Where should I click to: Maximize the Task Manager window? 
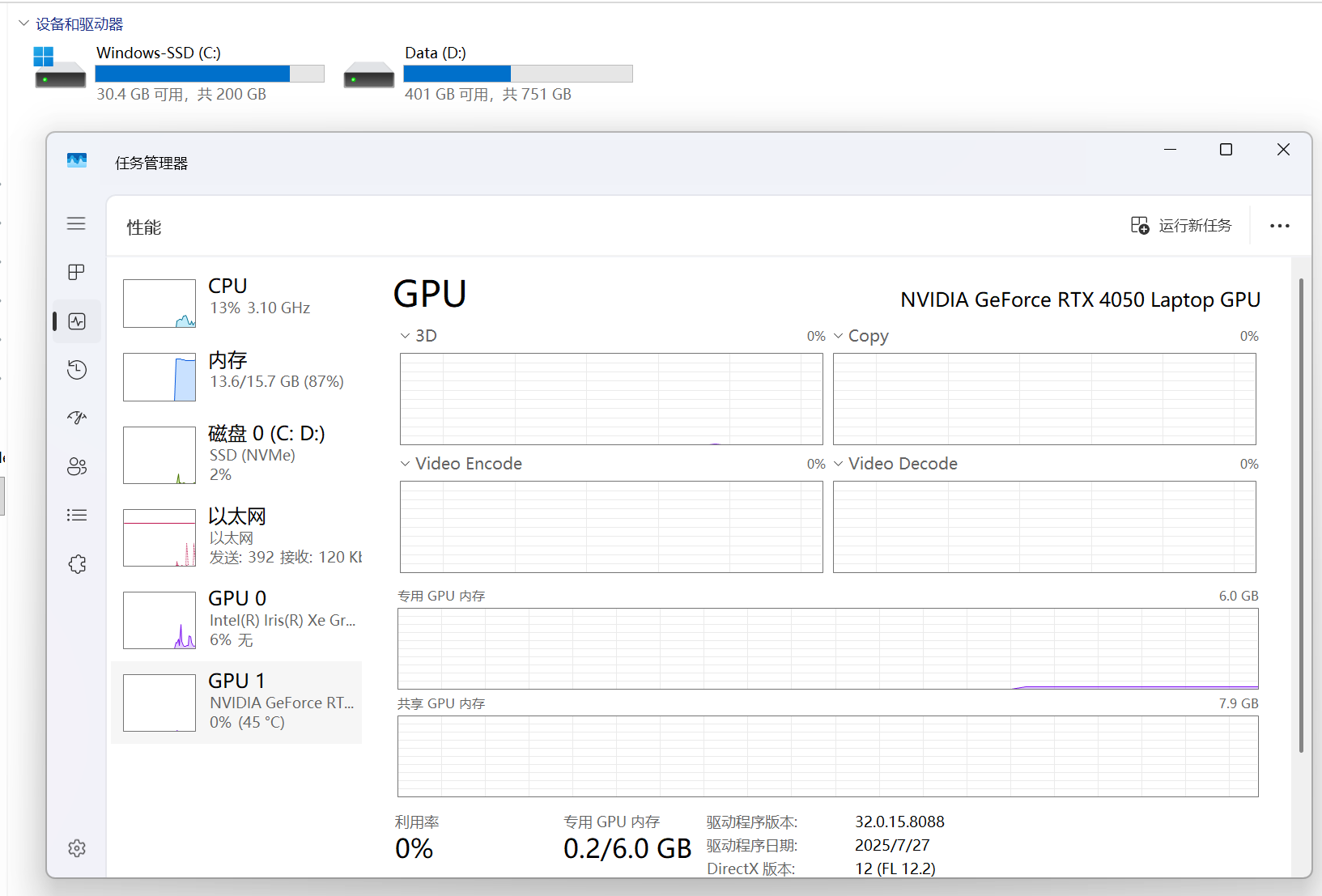point(1226,150)
